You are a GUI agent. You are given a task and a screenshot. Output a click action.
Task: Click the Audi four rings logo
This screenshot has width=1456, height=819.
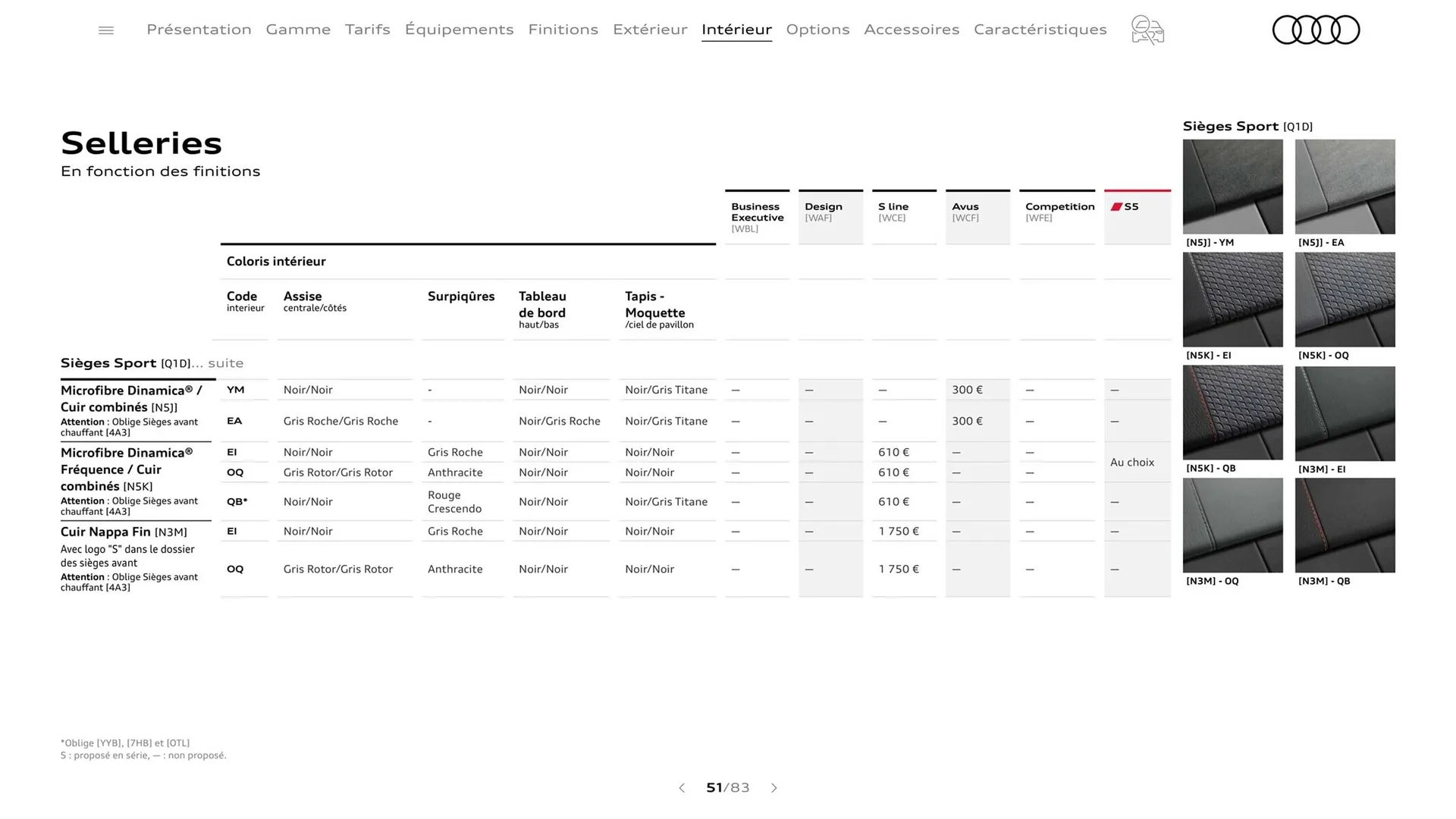point(1316,30)
